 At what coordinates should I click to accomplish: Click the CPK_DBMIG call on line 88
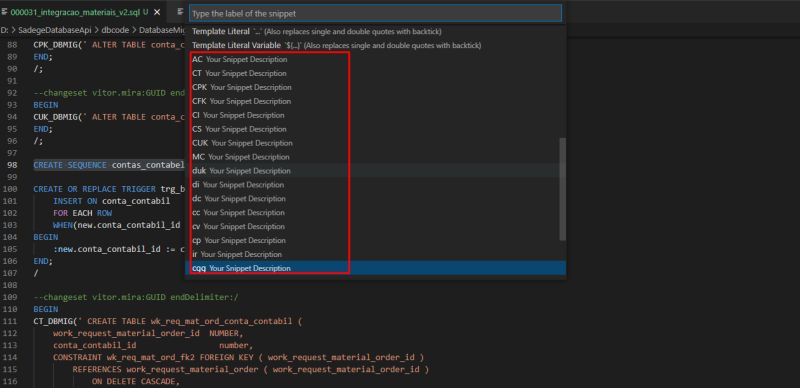[57, 44]
